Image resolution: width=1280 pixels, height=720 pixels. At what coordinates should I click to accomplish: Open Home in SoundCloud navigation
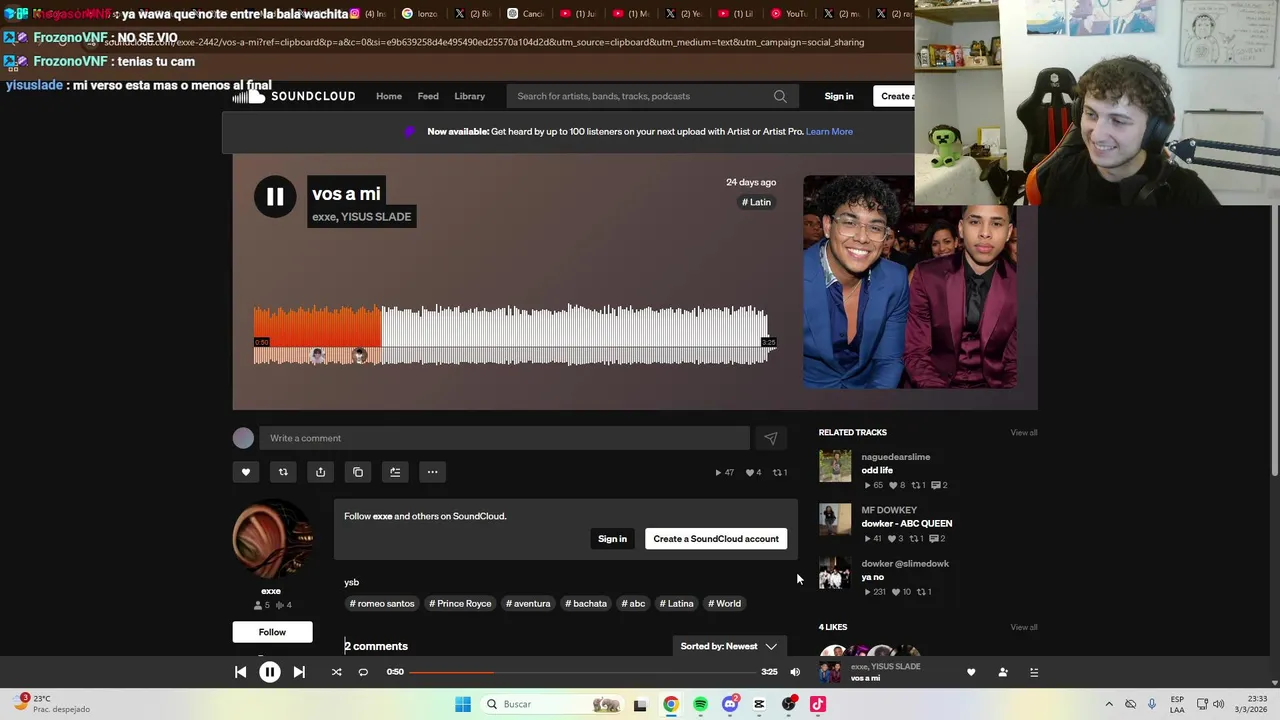[x=389, y=96]
